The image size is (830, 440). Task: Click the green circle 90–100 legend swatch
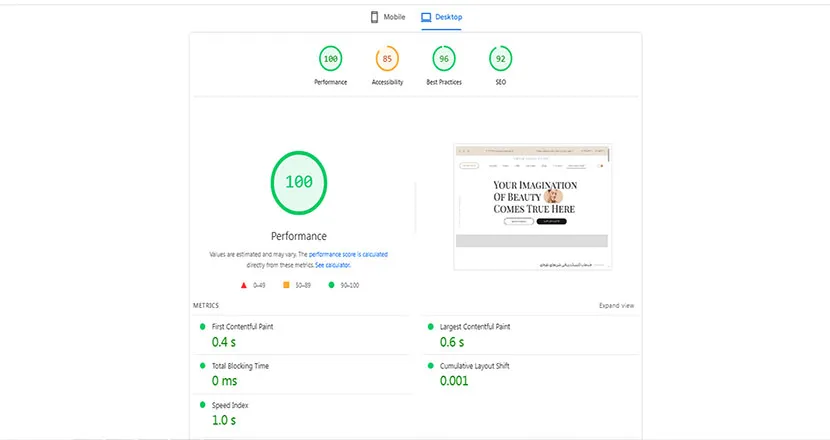point(329,285)
